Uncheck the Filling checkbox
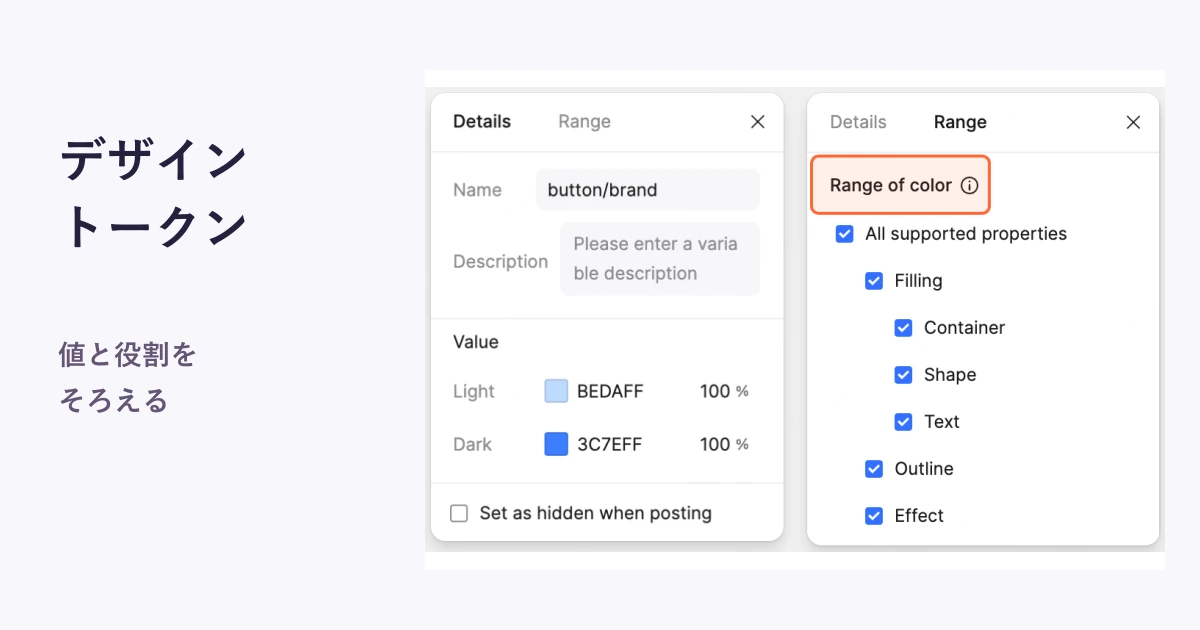Viewport: 1200px width, 630px height. (874, 281)
